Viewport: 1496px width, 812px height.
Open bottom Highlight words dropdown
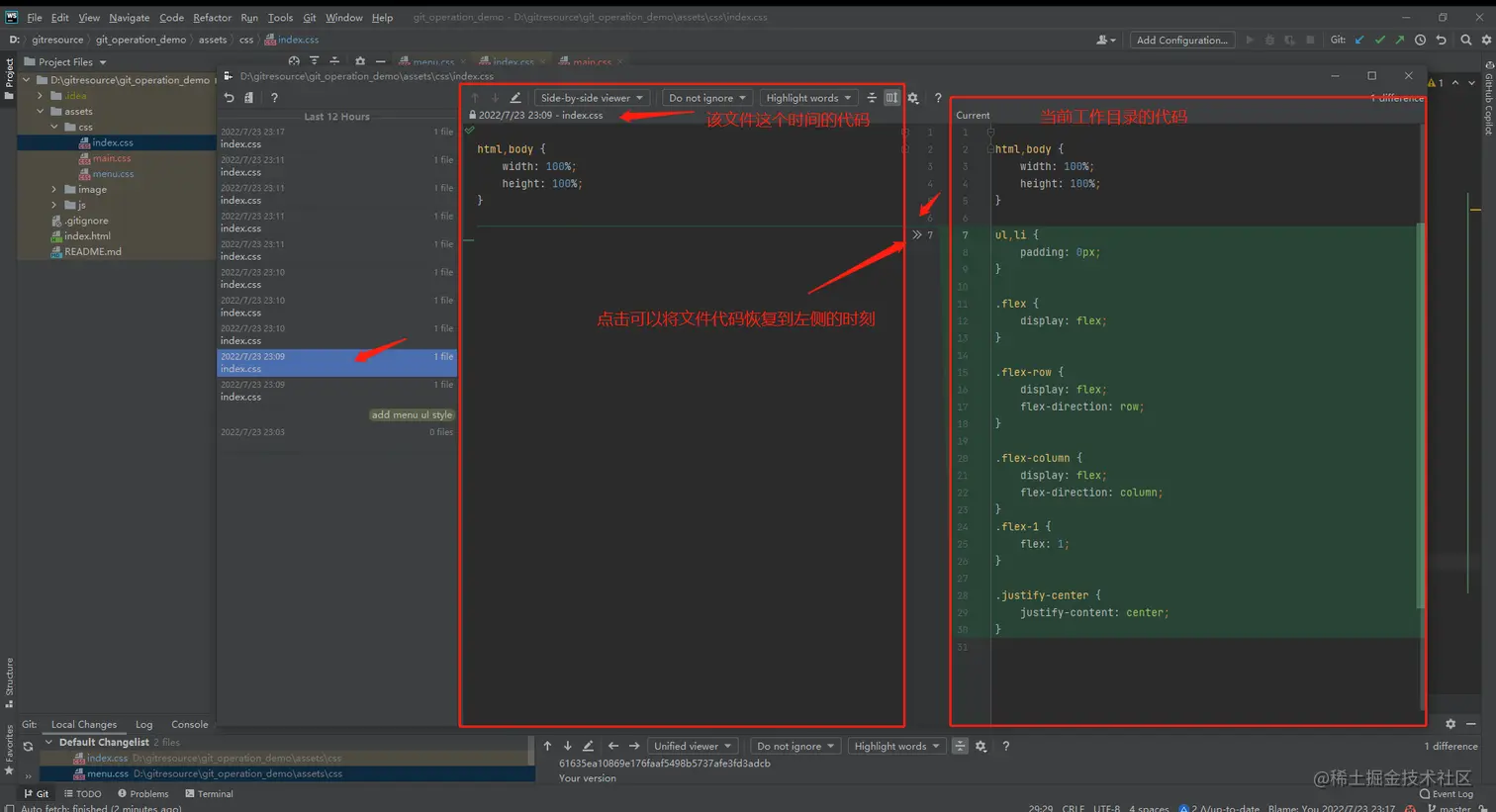896,747
